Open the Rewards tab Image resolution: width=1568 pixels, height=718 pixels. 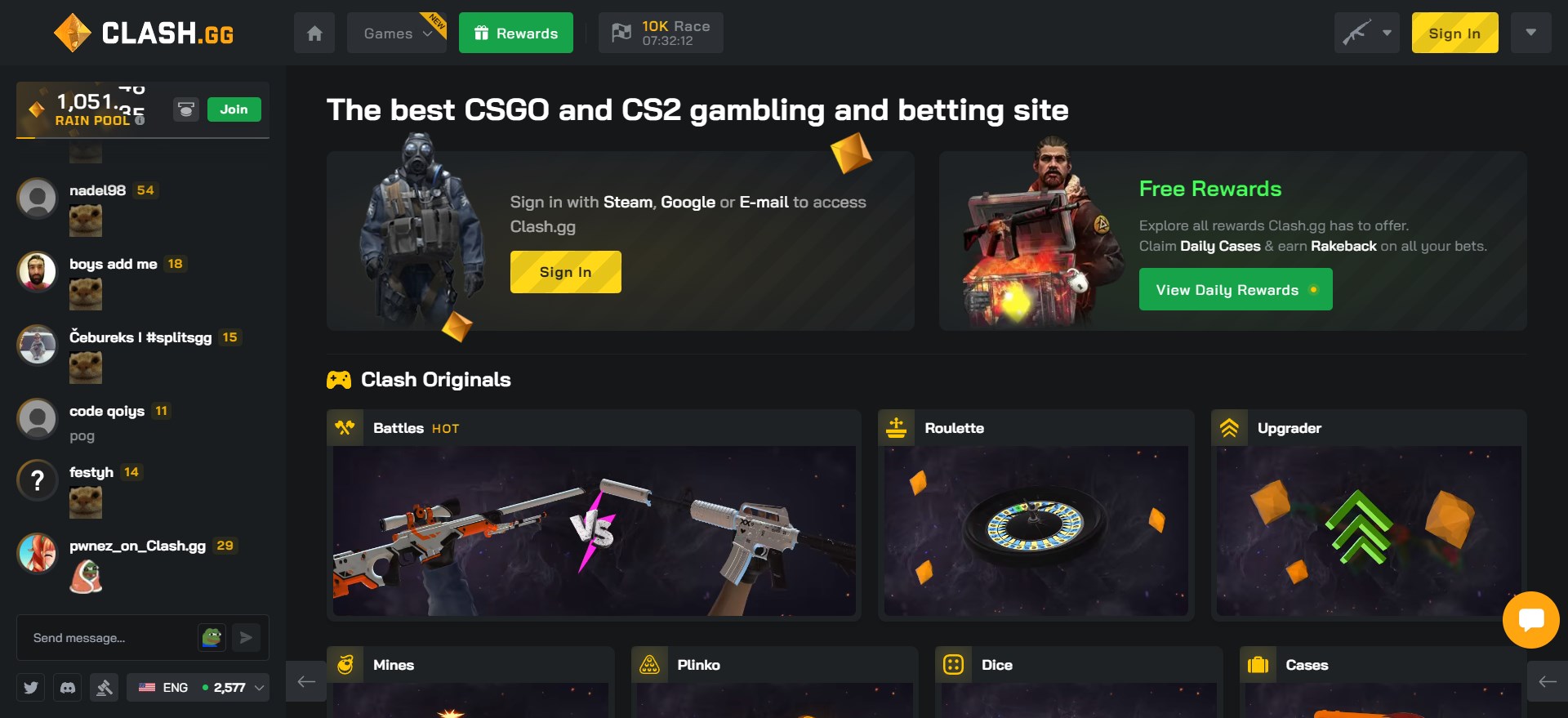[516, 33]
